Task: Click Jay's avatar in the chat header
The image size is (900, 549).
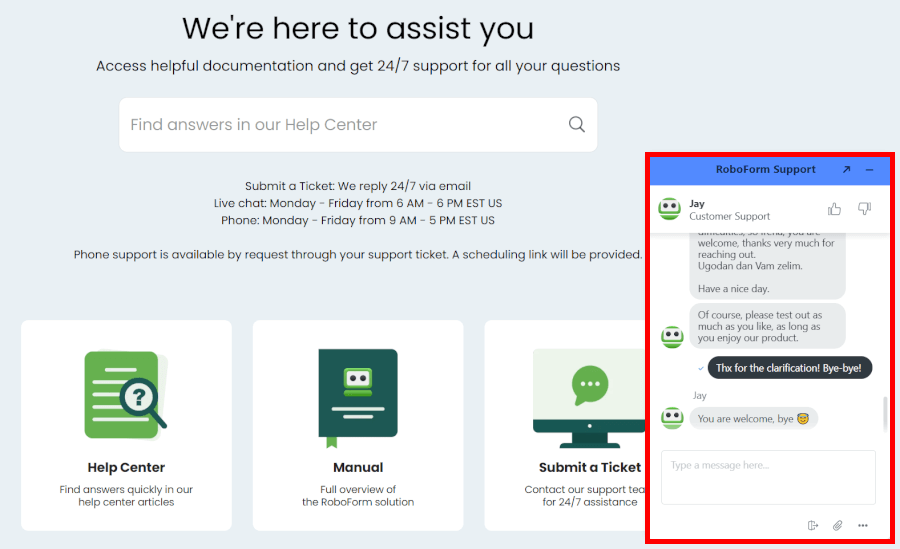Action: click(669, 209)
